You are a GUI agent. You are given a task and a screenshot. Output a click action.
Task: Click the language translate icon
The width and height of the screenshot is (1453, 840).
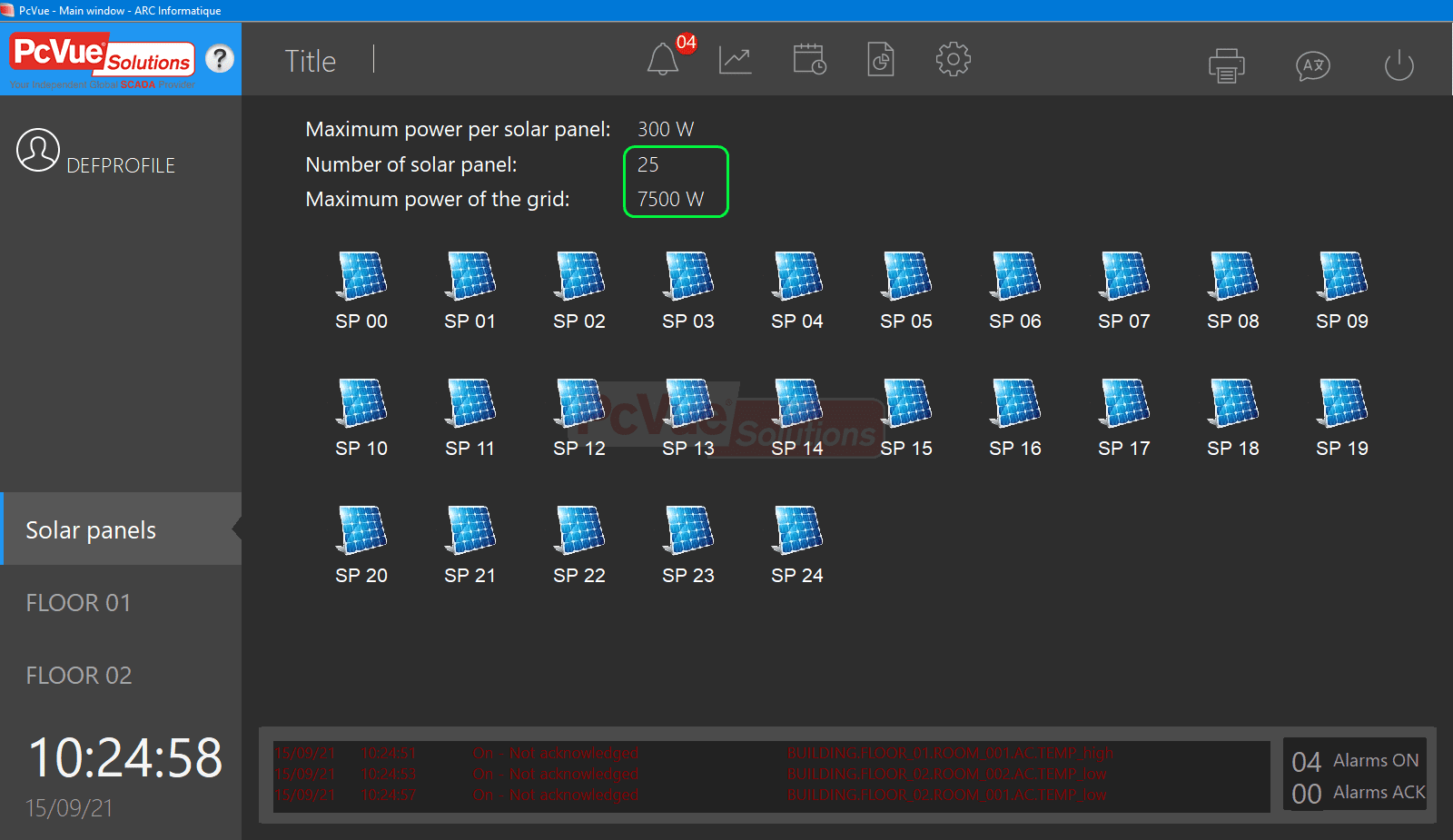pyautogui.click(x=1312, y=65)
